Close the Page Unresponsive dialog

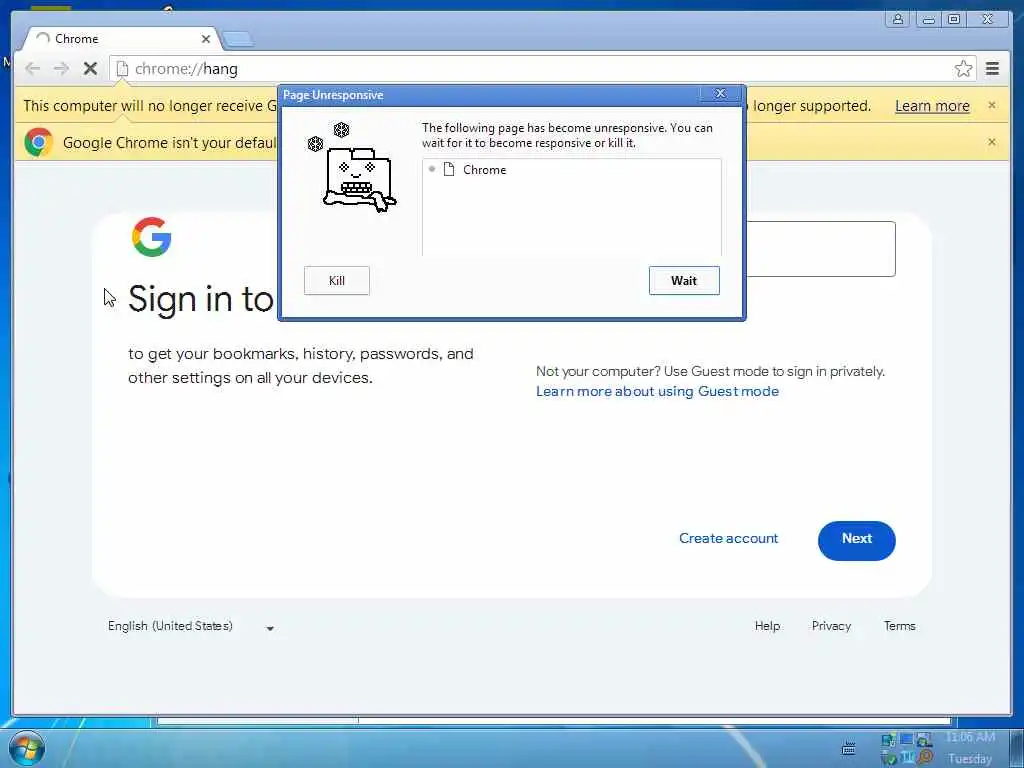[x=720, y=94]
